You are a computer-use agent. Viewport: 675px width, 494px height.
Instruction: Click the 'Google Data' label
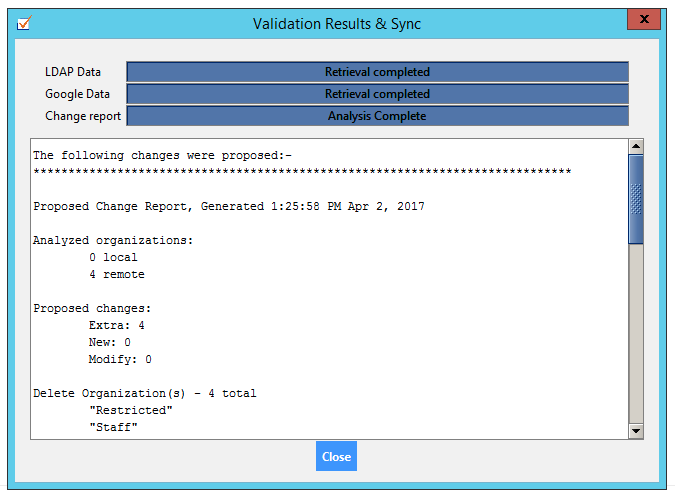(x=77, y=94)
